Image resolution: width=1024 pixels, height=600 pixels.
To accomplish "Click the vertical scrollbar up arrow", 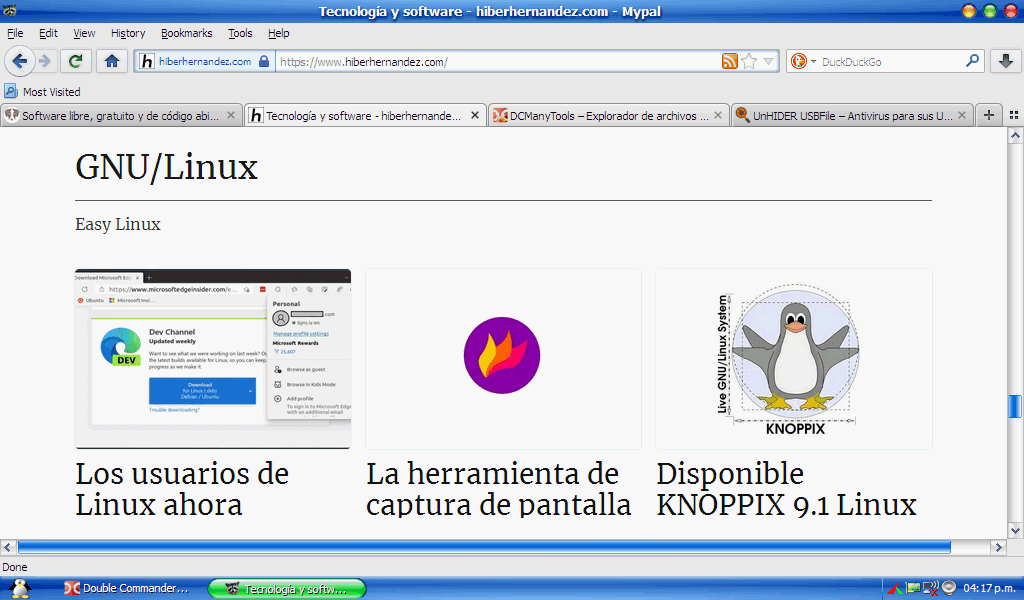I will pos(1015,136).
